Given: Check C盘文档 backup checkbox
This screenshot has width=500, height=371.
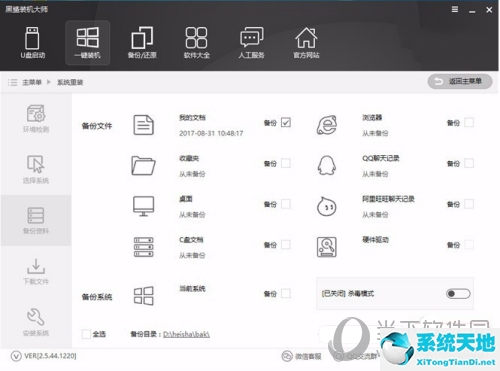Looking at the screenshot, I should pyautogui.click(x=286, y=245).
